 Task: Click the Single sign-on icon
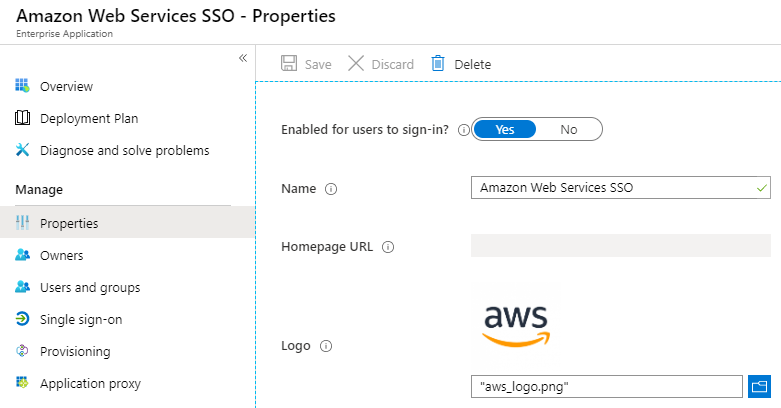pos(22,319)
